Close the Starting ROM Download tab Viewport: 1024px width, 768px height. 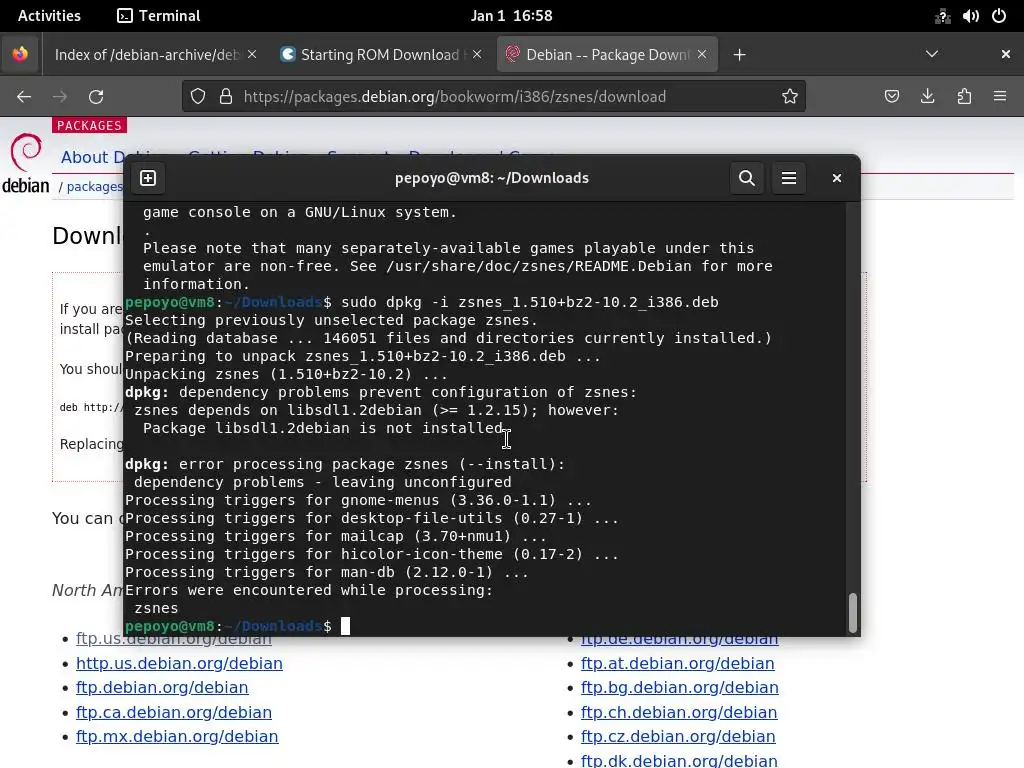pos(477,55)
